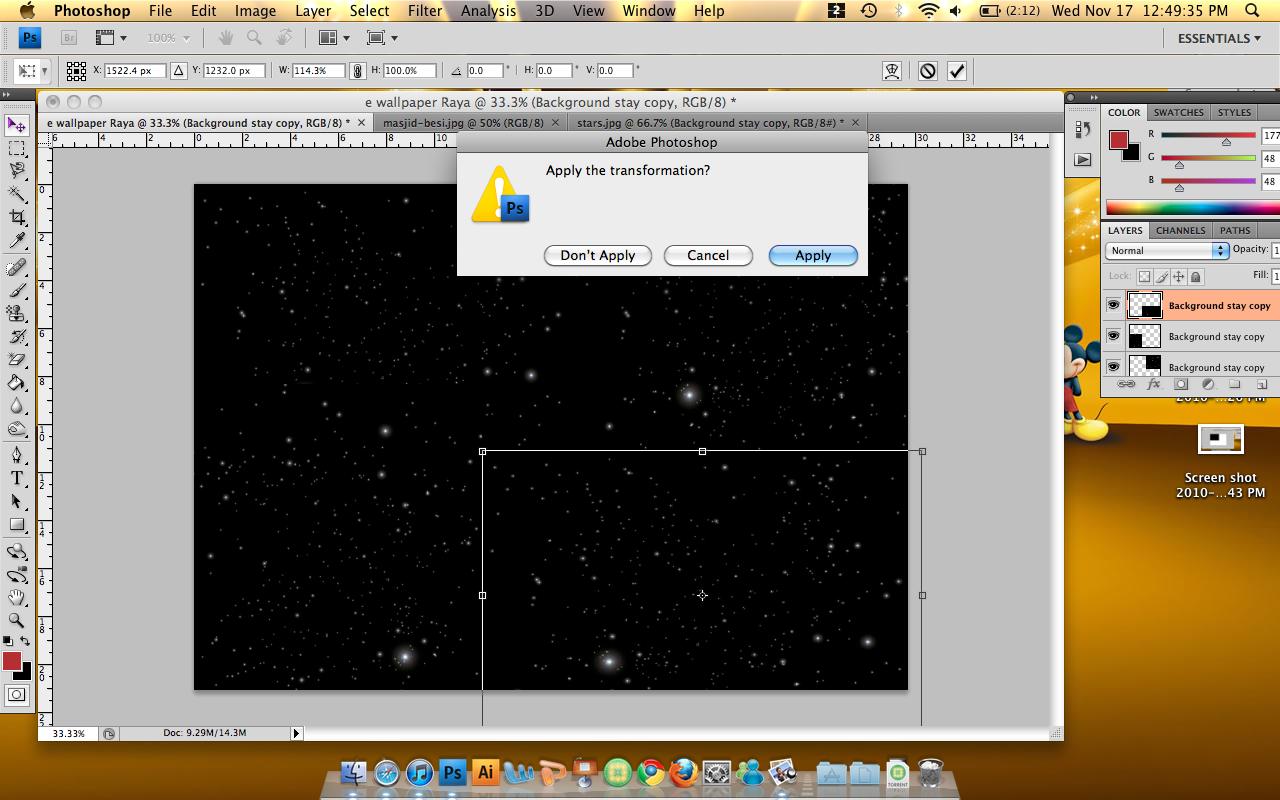1280x800 pixels.
Task: Open the Analysis menu
Action: pos(488,11)
